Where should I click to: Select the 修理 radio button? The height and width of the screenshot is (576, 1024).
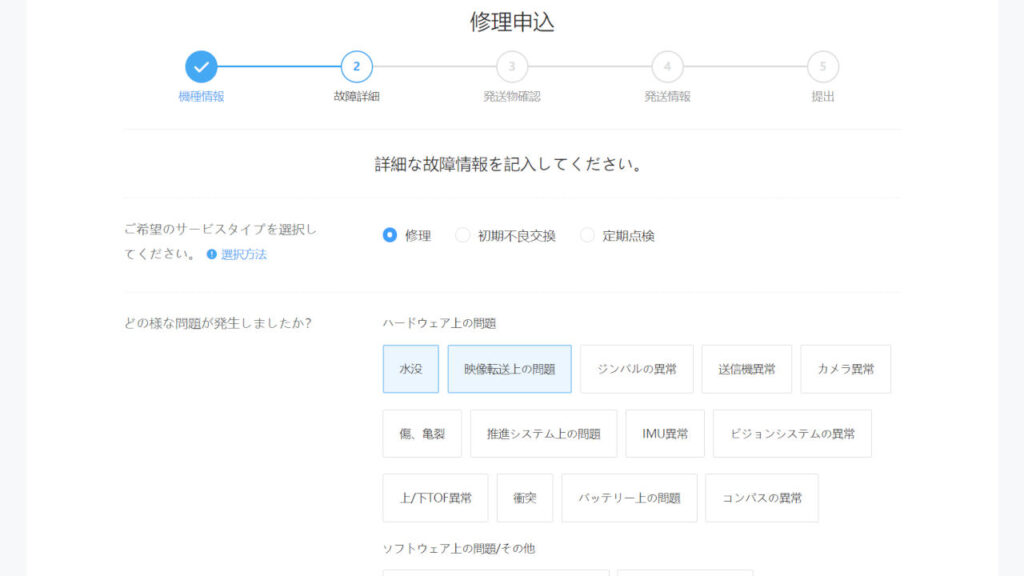tap(390, 236)
